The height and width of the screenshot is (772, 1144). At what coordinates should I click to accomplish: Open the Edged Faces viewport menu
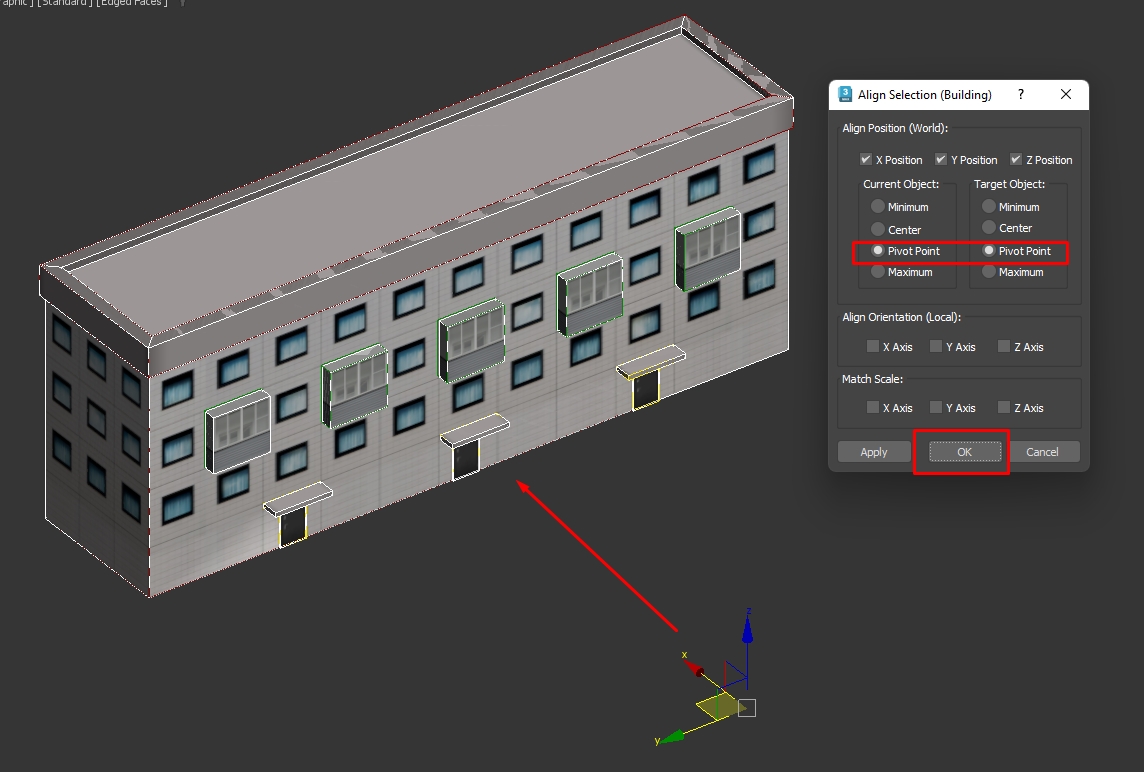tap(132, 3)
